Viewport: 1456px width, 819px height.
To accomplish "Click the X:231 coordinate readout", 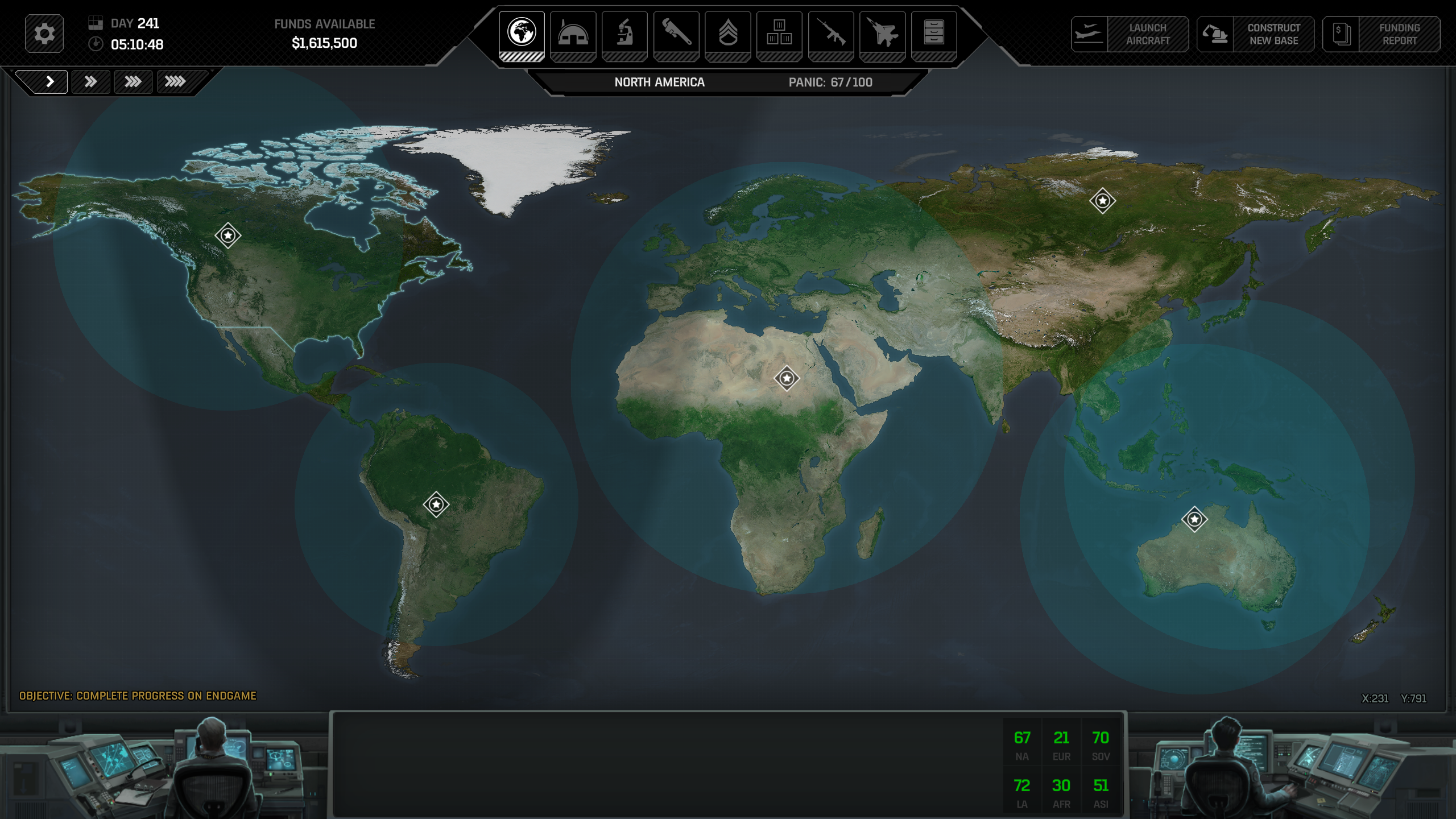I will (1375, 698).
